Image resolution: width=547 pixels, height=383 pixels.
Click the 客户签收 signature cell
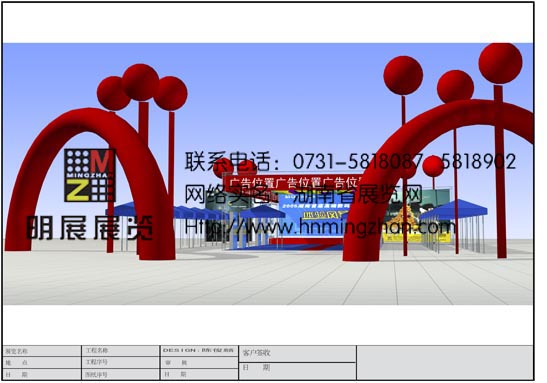coord(297,354)
